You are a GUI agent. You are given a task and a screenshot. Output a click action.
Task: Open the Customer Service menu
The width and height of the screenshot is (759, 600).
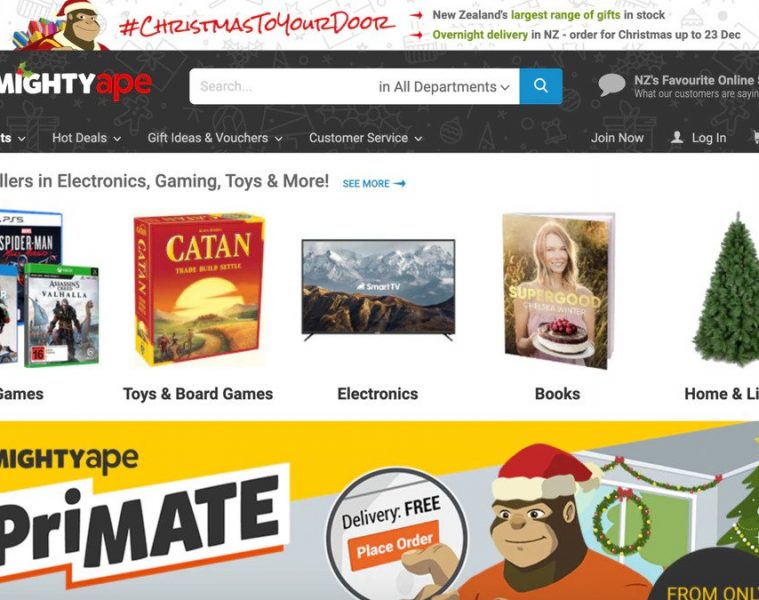(365, 138)
